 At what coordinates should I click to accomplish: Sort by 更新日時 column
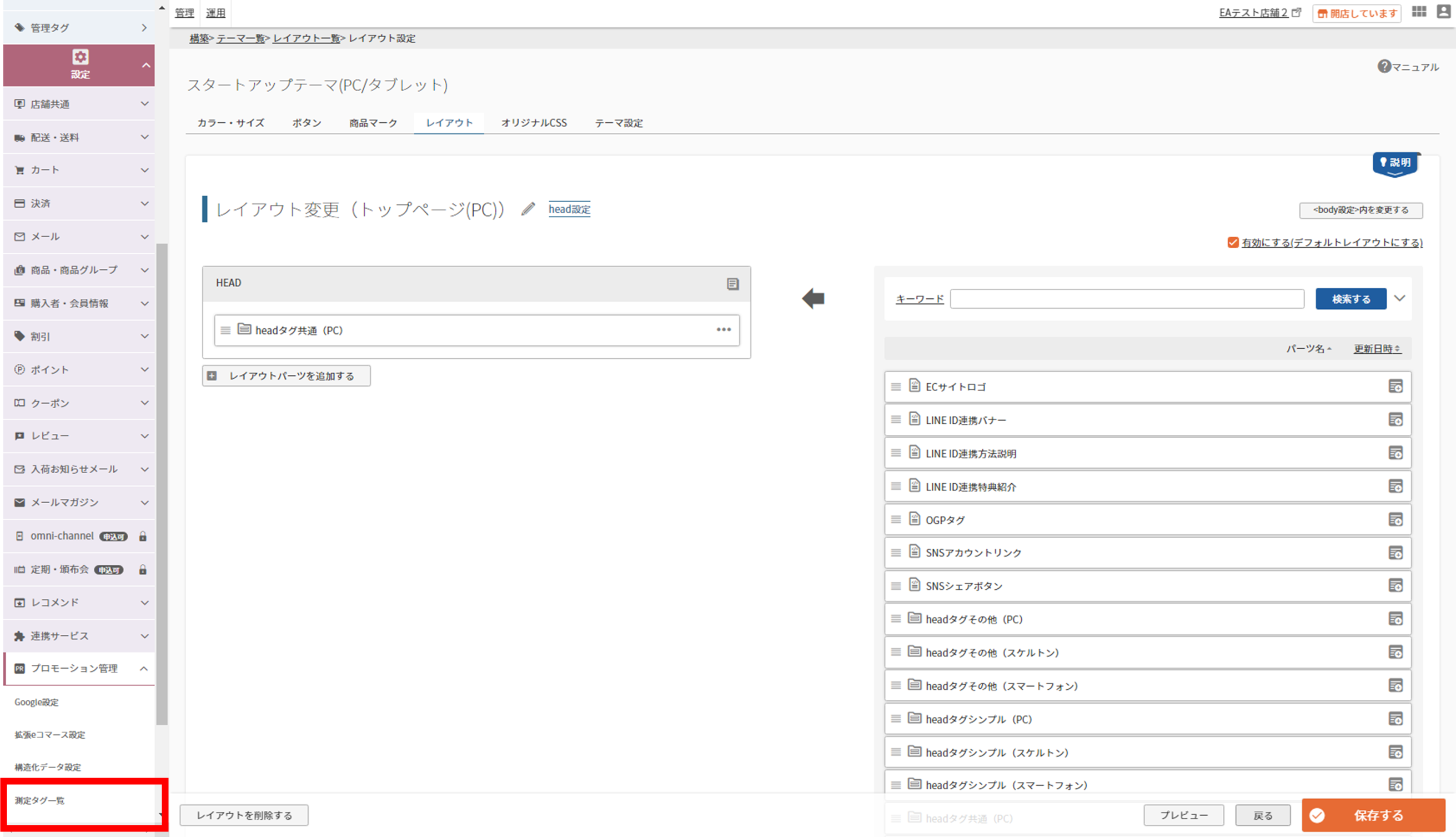pos(1377,349)
